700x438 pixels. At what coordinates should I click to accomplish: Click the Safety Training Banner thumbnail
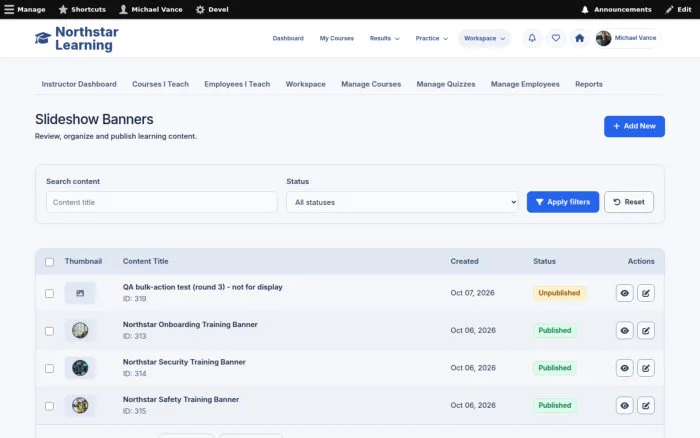[80, 406]
